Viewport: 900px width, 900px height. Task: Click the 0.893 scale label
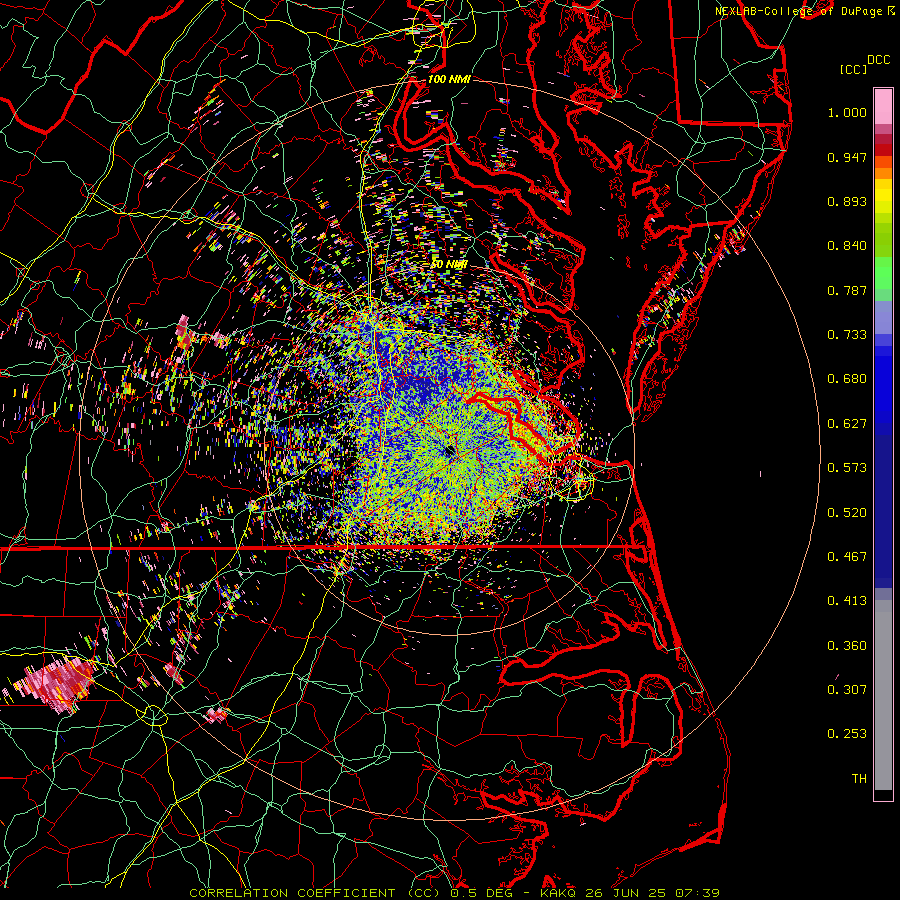pyautogui.click(x=847, y=201)
